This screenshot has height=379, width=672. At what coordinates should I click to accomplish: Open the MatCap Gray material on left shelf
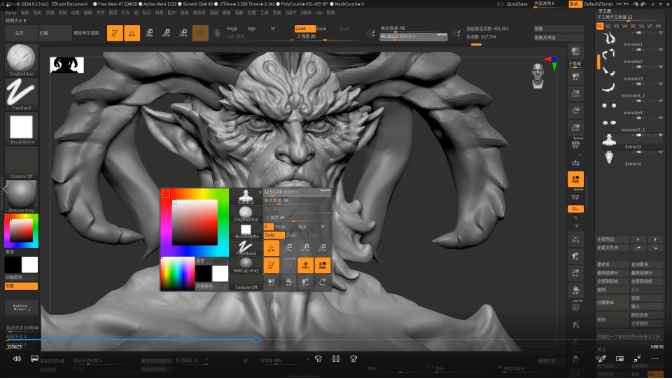point(21,196)
